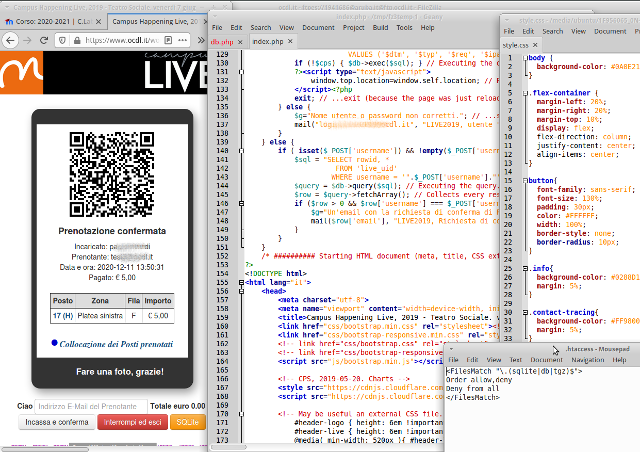Click Incassa e conferma button
The image size is (640, 452).
coord(57,422)
